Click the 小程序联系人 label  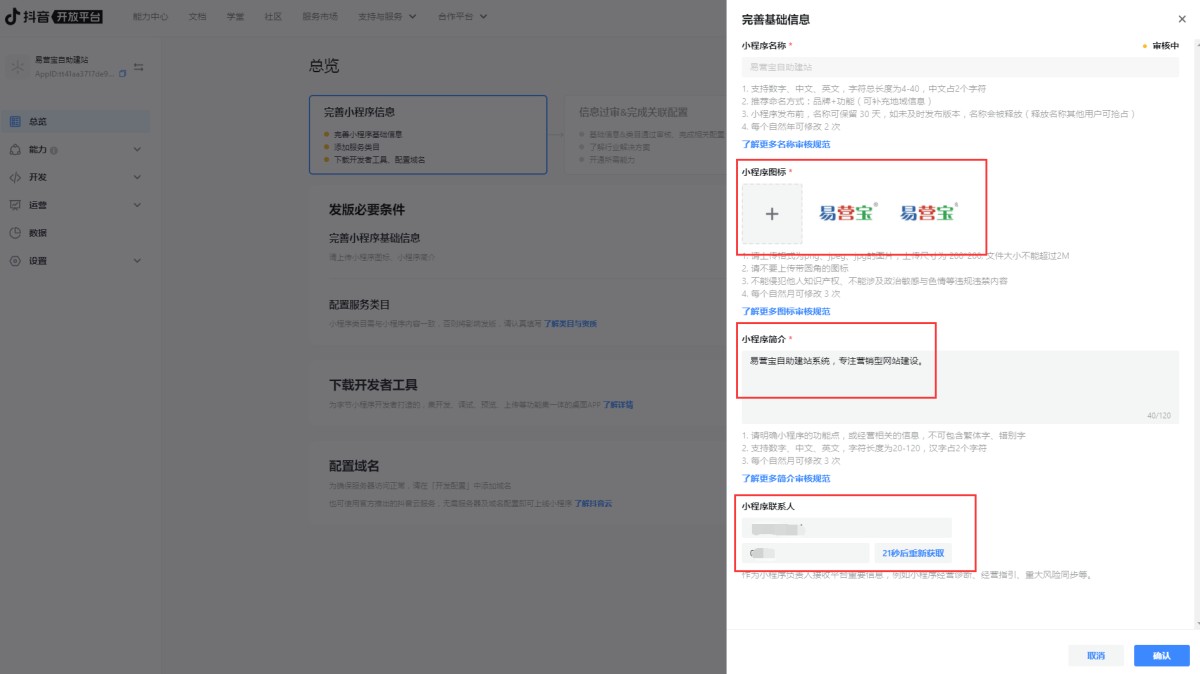[768, 506]
